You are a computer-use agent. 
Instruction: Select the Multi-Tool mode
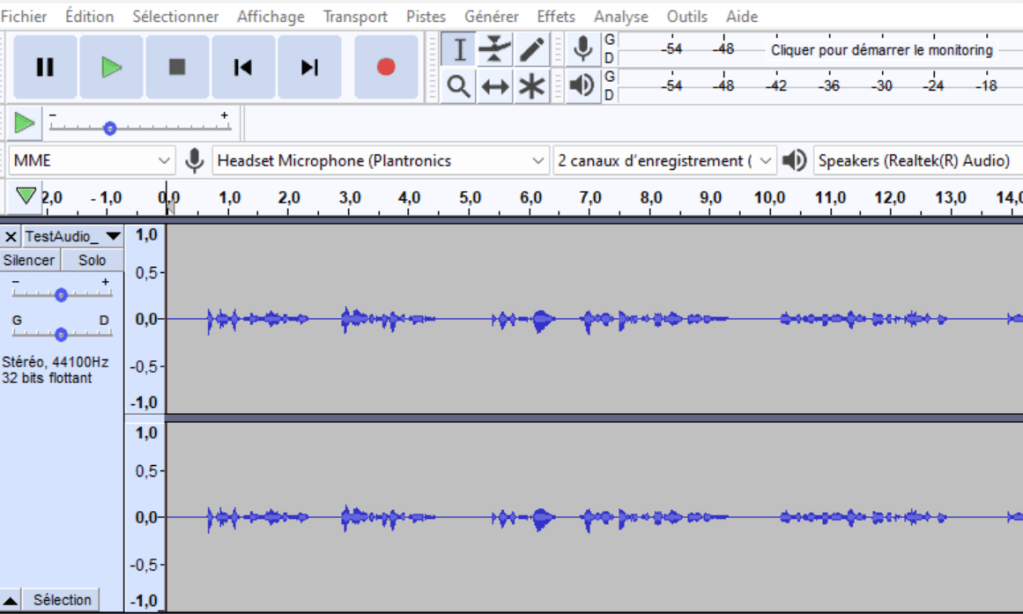coord(531,86)
